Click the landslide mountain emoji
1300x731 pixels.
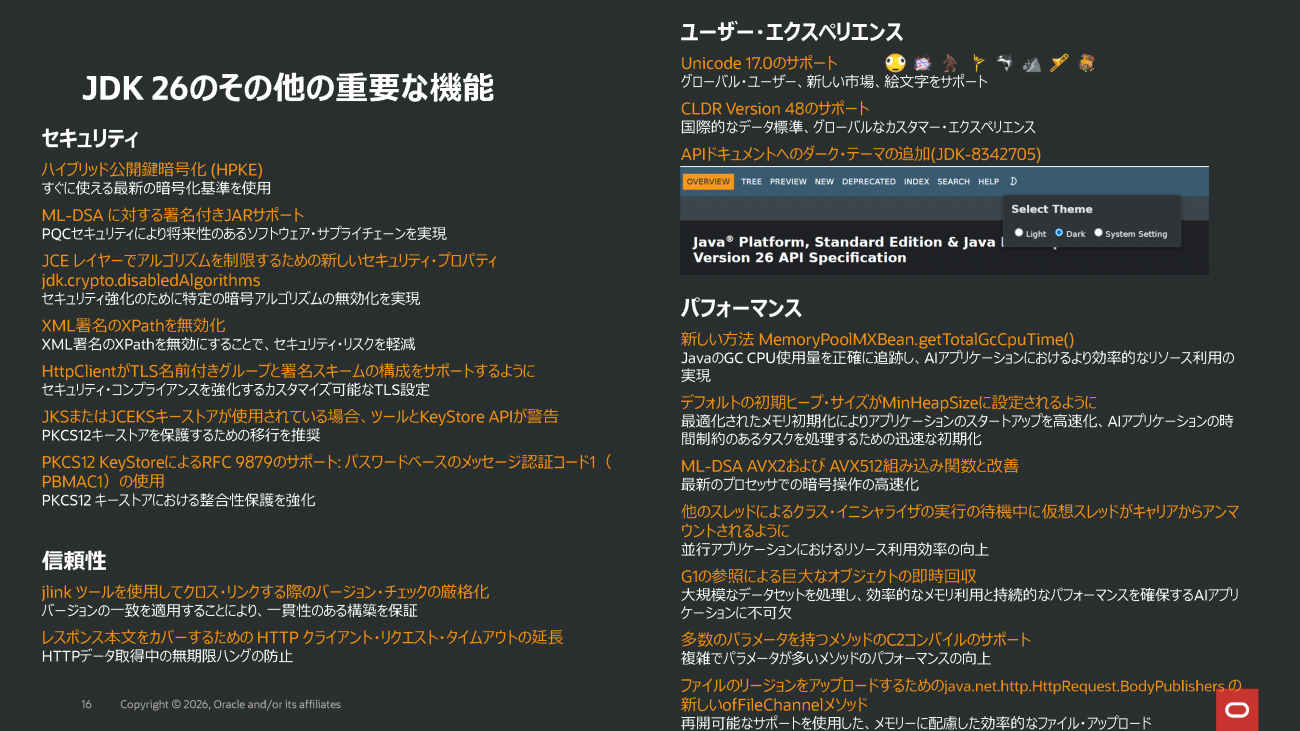pos(1032,64)
